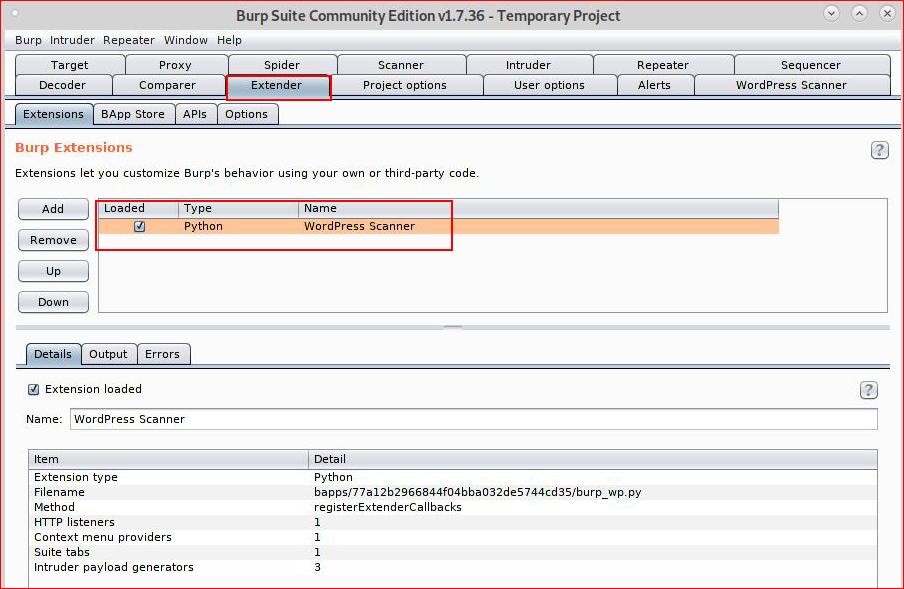Switch to the Comparer tab
904x589 pixels.
click(167, 85)
